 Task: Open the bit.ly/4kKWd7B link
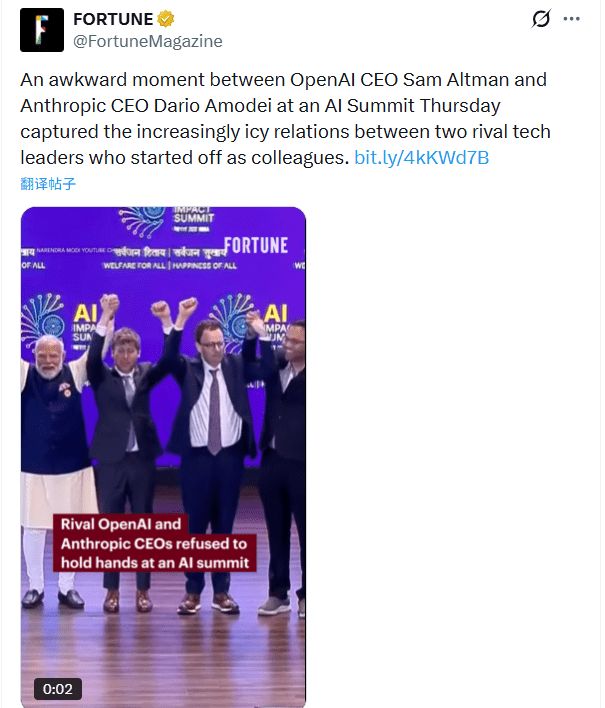tap(421, 157)
